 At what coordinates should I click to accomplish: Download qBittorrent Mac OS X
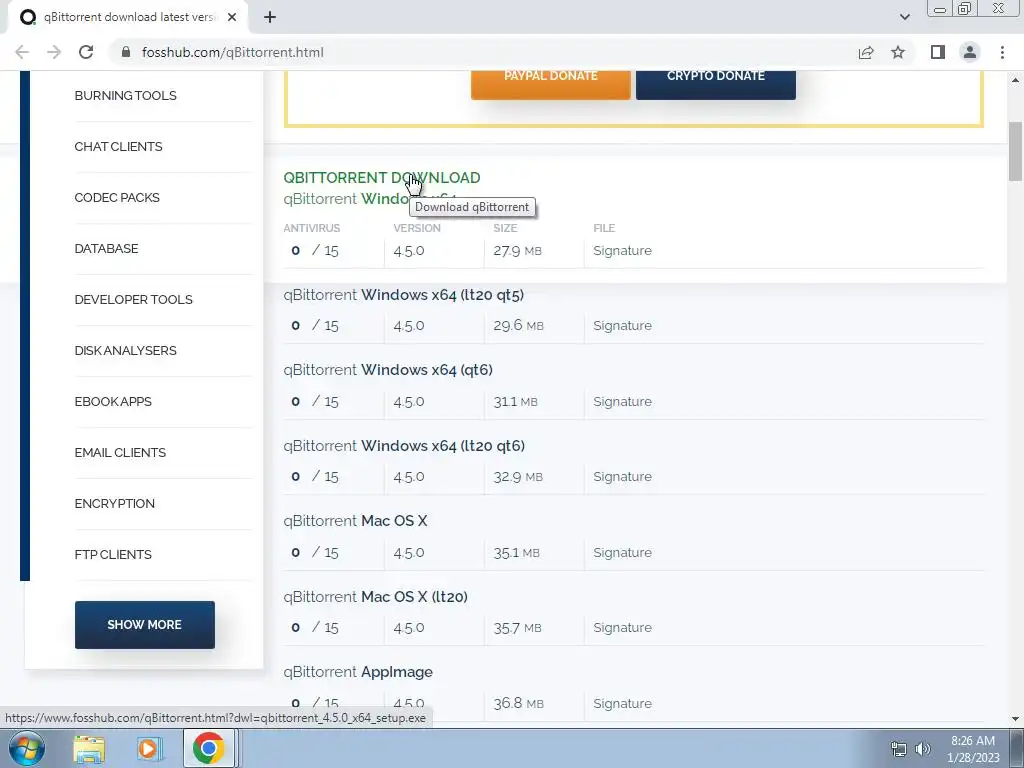pos(355,520)
